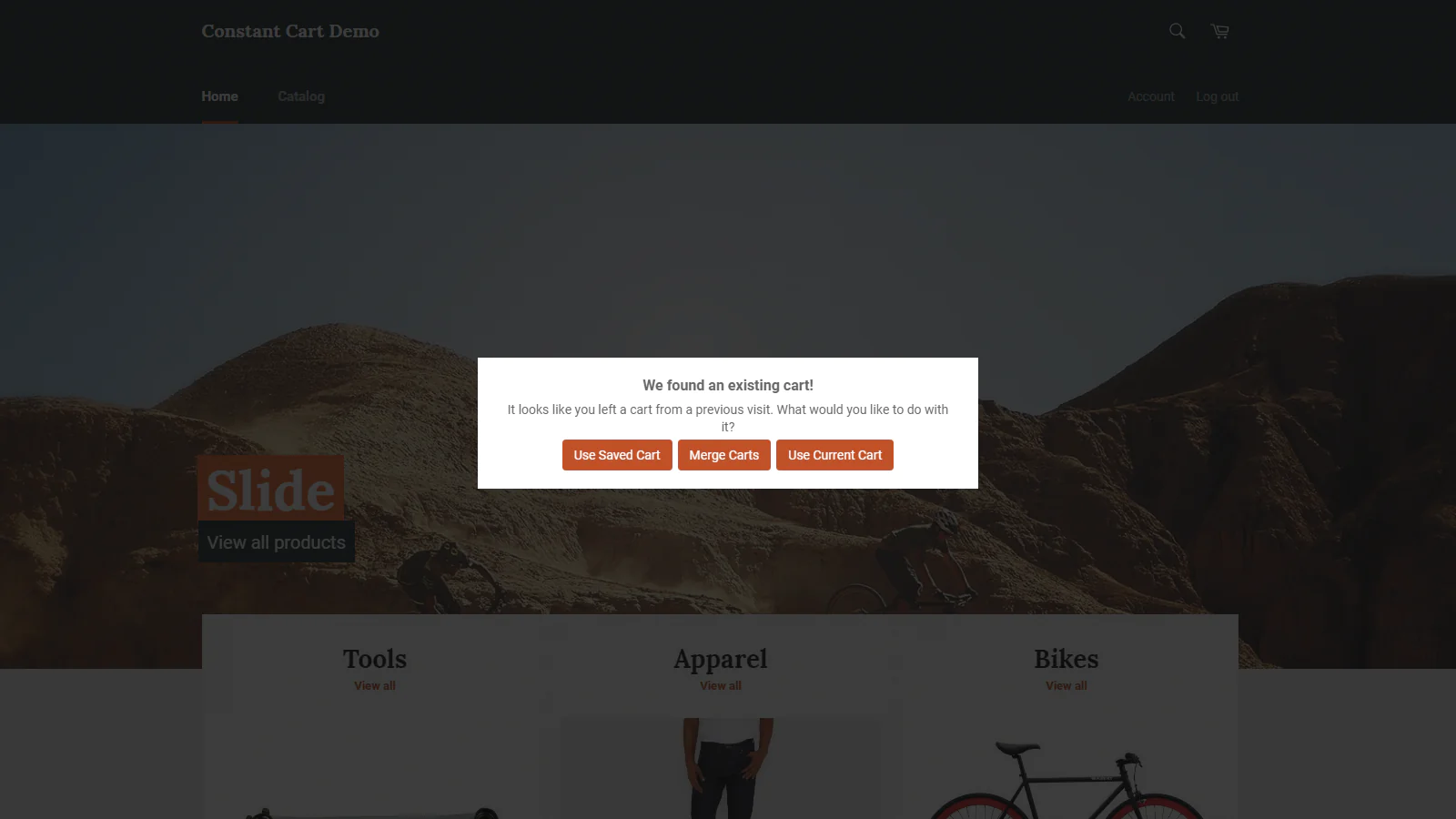Open the Catalog menu item
The height and width of the screenshot is (819, 1456).
tap(301, 96)
